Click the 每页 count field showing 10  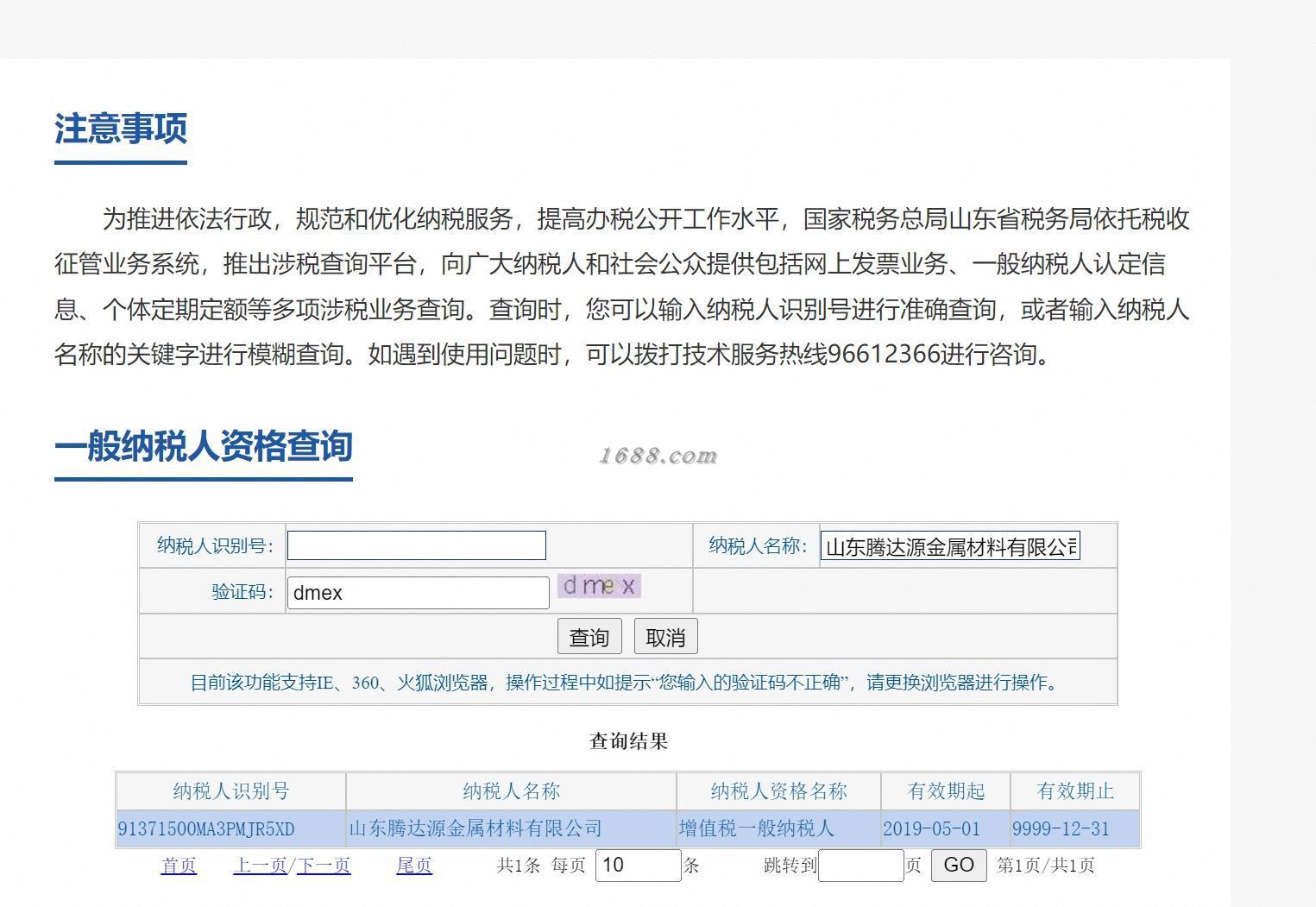point(639,866)
